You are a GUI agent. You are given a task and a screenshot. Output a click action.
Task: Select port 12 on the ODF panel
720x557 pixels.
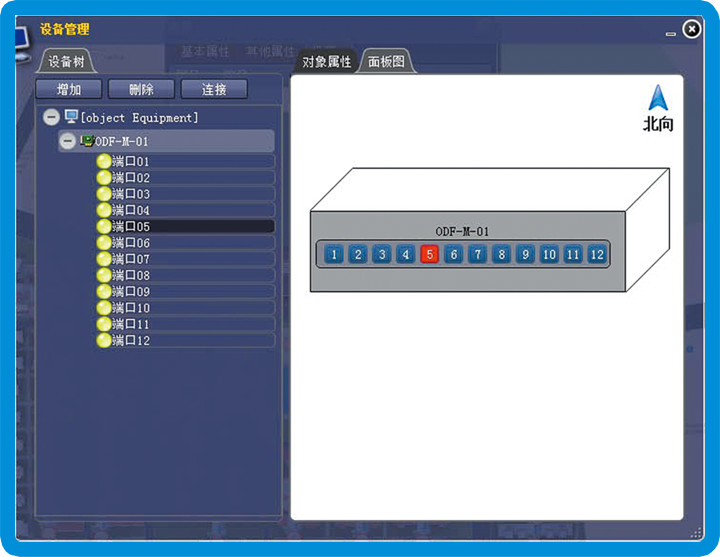pyautogui.click(x=597, y=254)
